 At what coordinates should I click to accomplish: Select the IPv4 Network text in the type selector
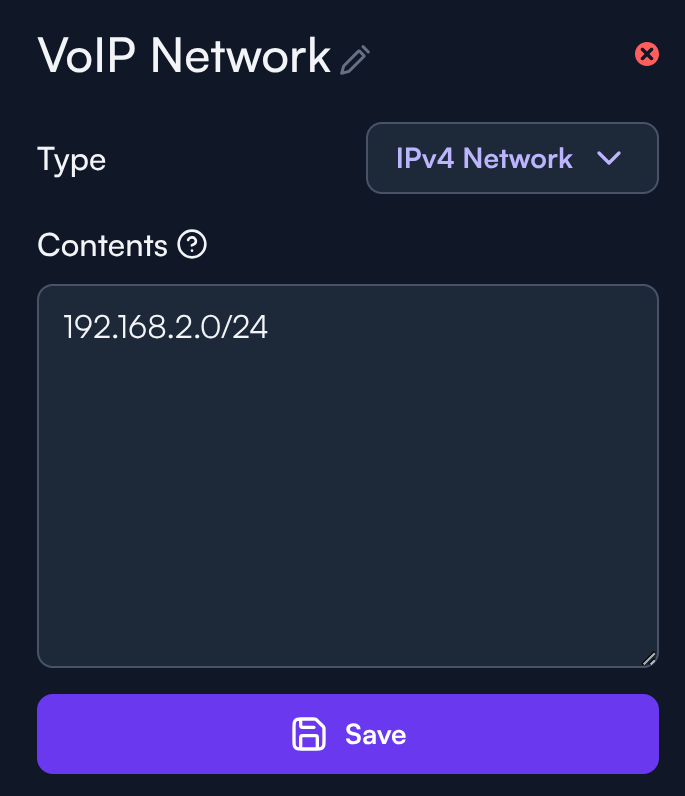point(484,158)
